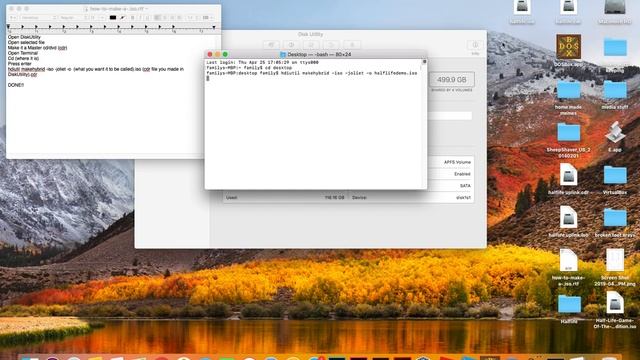The height and width of the screenshot is (360, 640).
Task: Click First Aid icon in Disk Utility toolbar
Action: point(271,44)
